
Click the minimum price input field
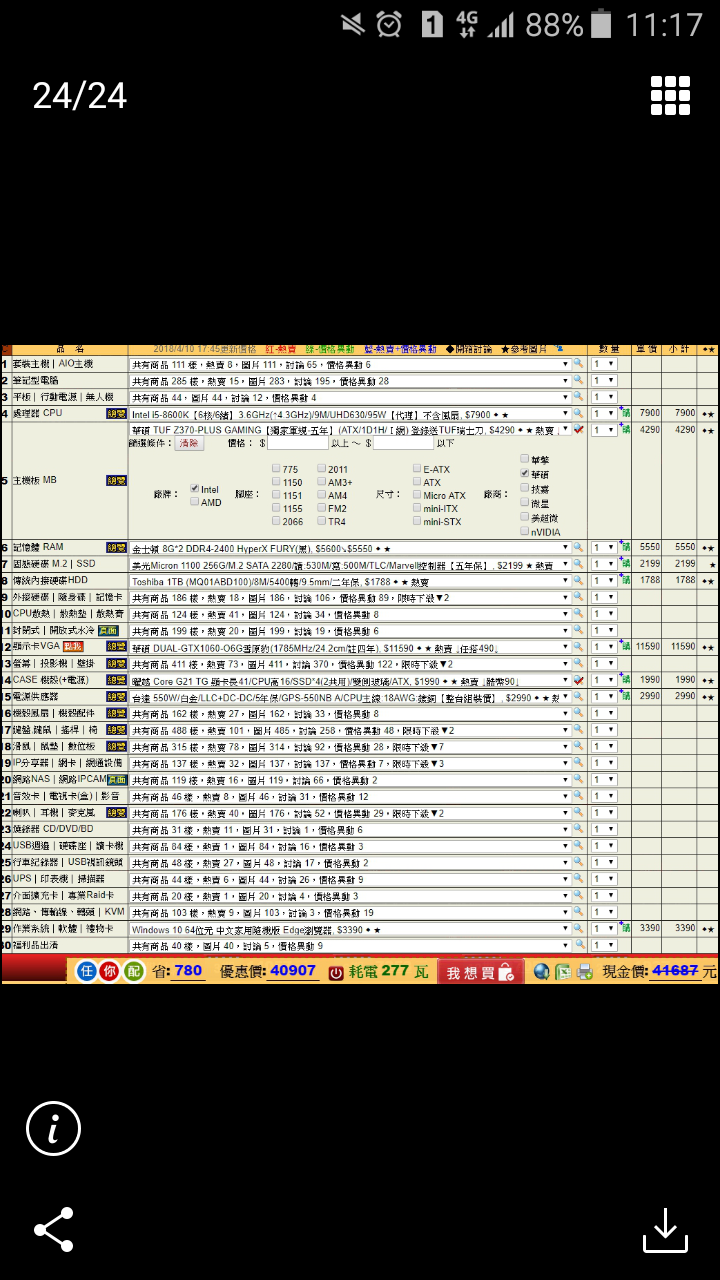(298, 443)
